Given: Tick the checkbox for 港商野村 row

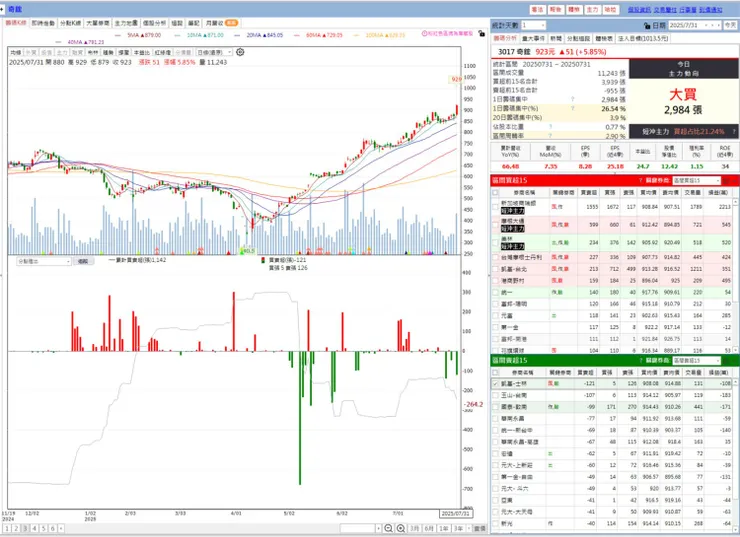Looking at the screenshot, I should 495,281.
